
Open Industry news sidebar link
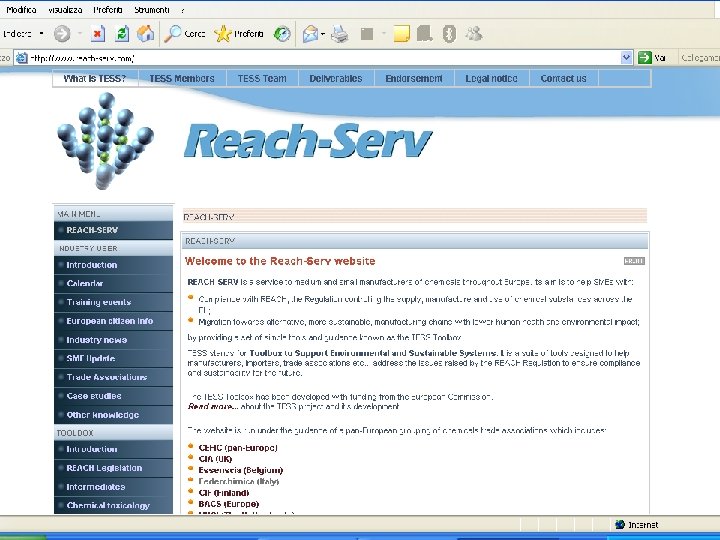coord(113,340)
